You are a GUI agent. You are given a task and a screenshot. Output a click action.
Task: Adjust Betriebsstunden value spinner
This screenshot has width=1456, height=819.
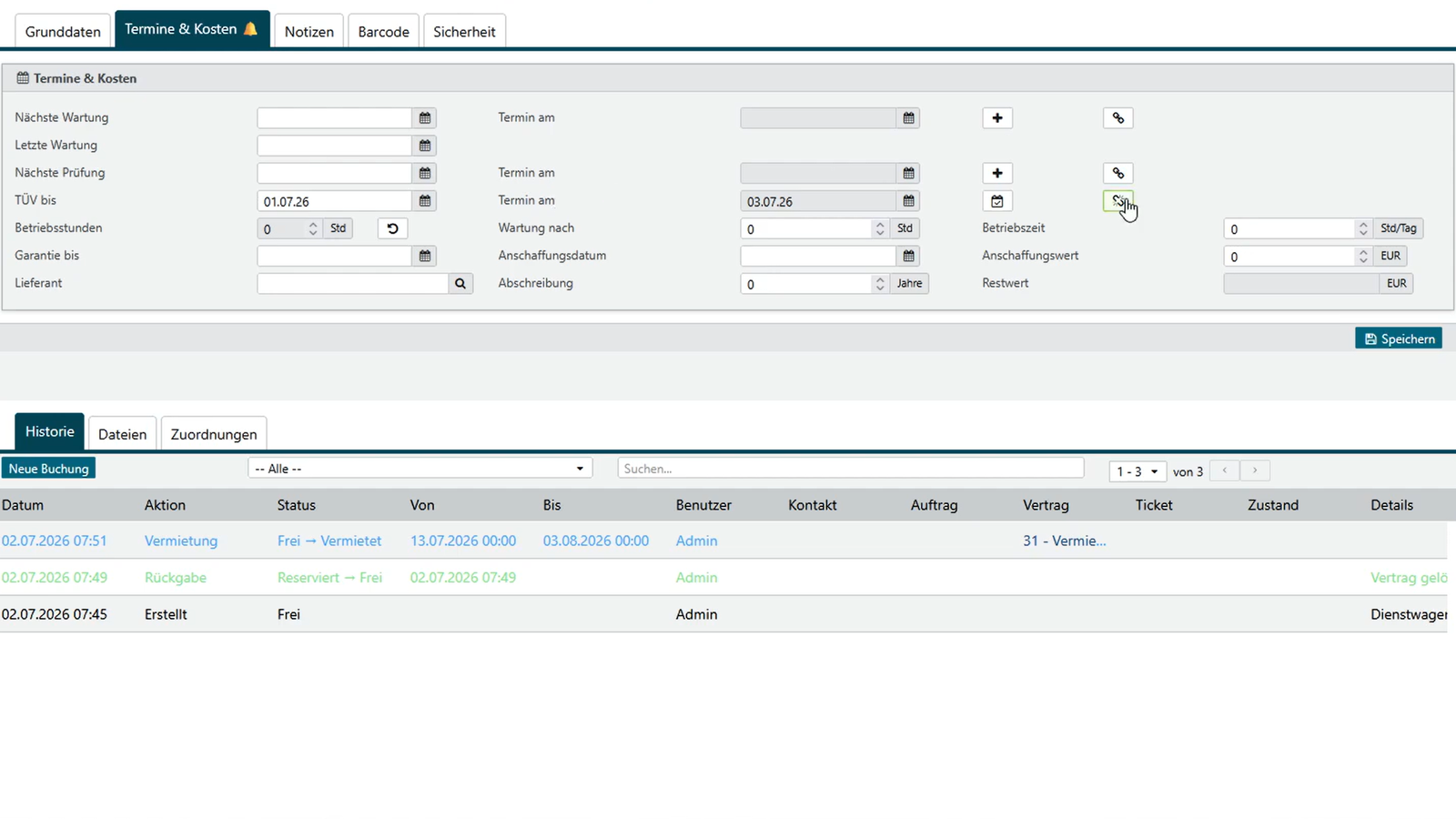(x=313, y=228)
